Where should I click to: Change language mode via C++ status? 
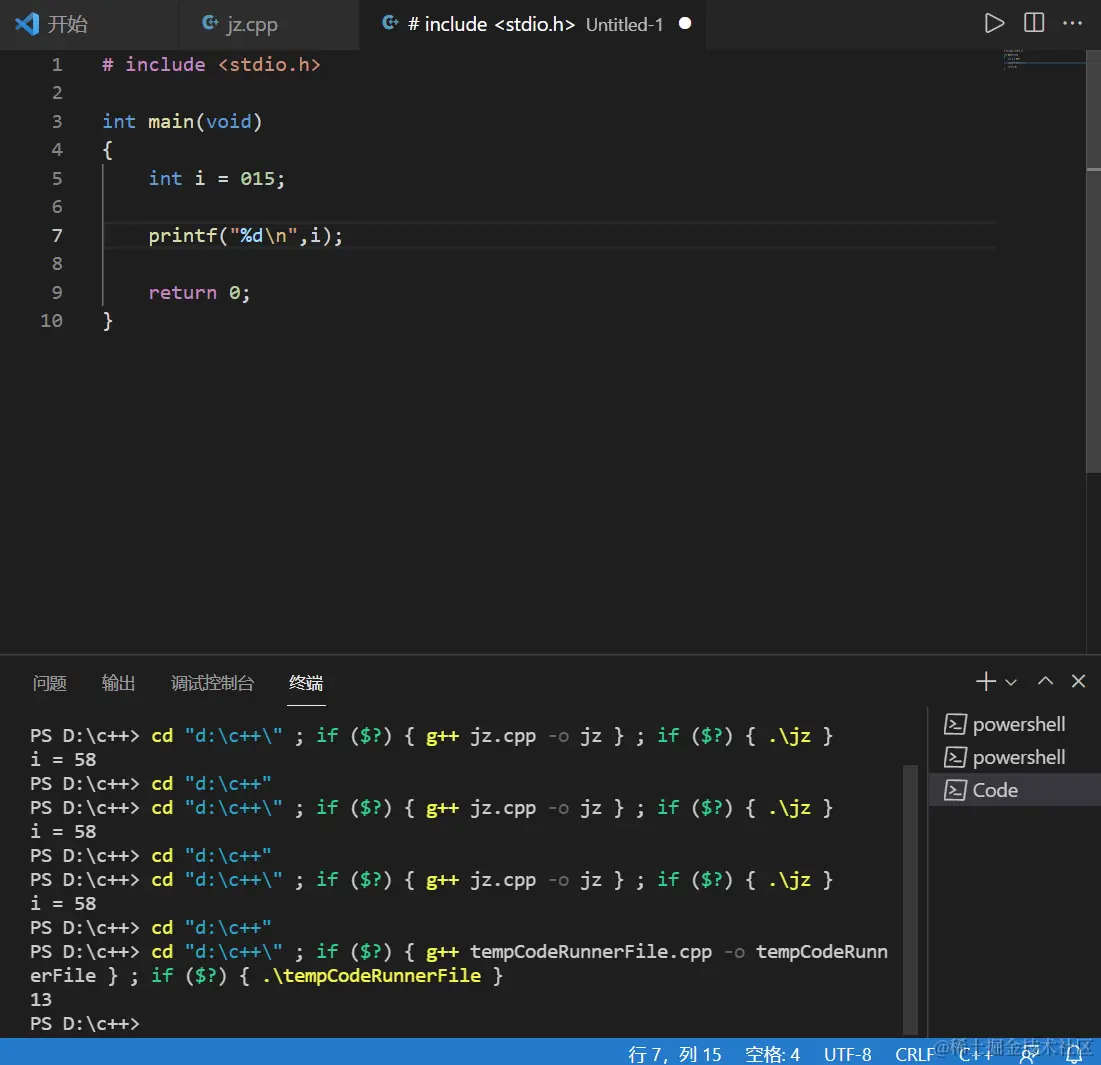point(975,1054)
